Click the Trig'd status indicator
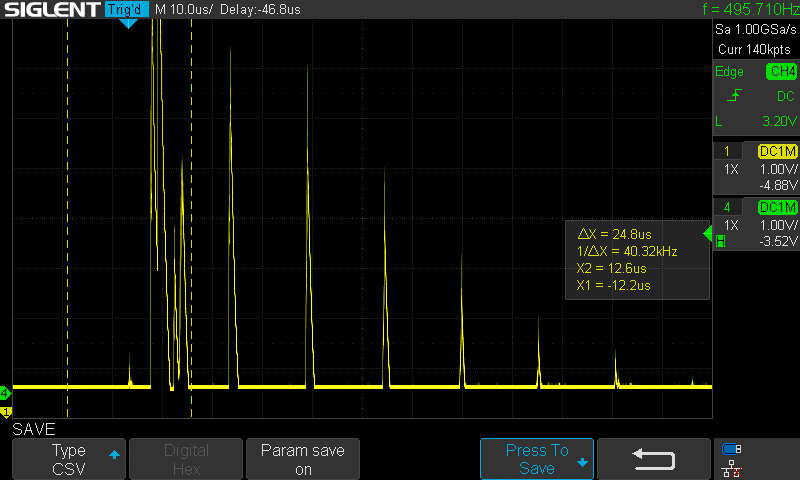800x480 pixels. click(x=127, y=9)
